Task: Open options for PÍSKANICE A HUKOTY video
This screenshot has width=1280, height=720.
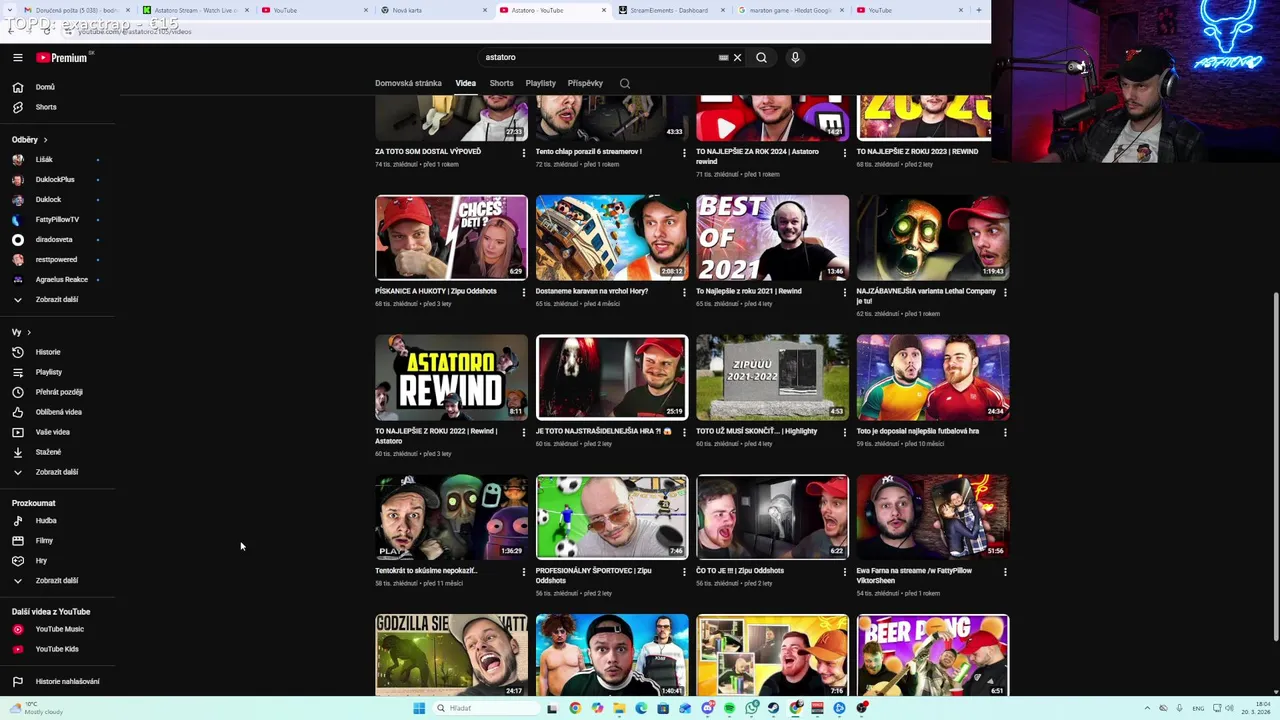Action: point(523,292)
